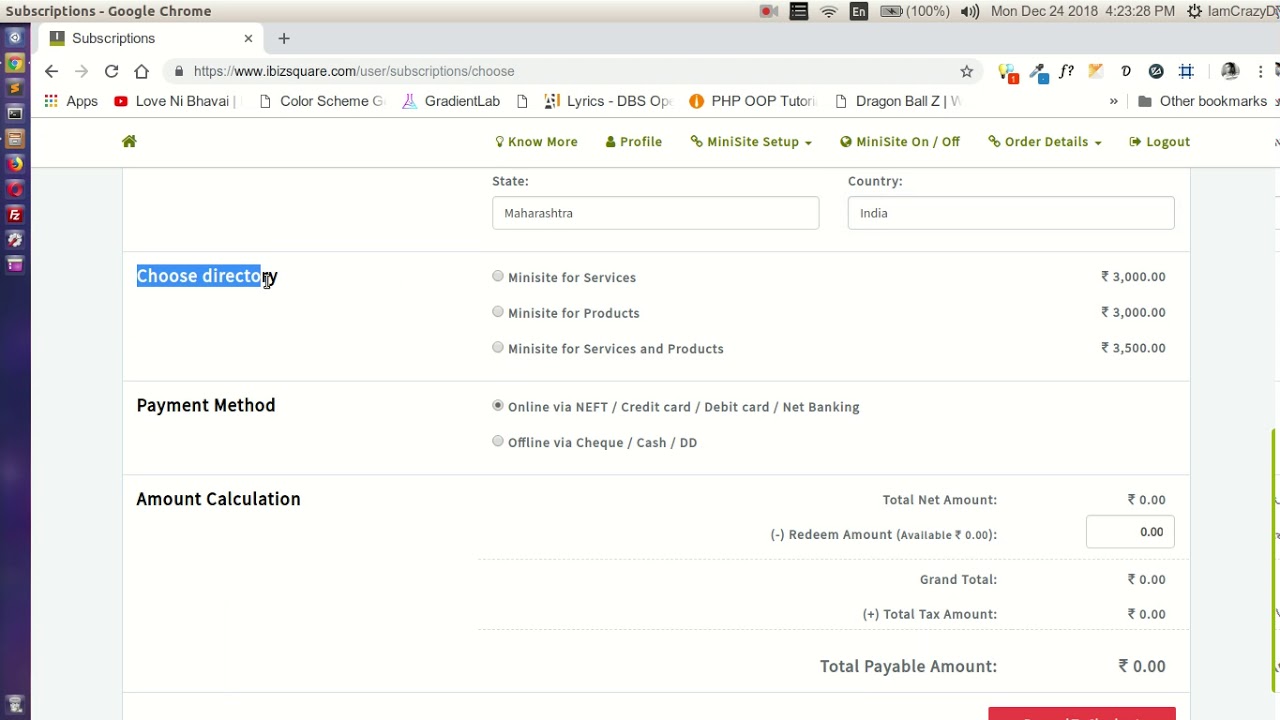The height and width of the screenshot is (720, 1280).
Task: Reload the page with refresh icon
Action: click(x=111, y=71)
